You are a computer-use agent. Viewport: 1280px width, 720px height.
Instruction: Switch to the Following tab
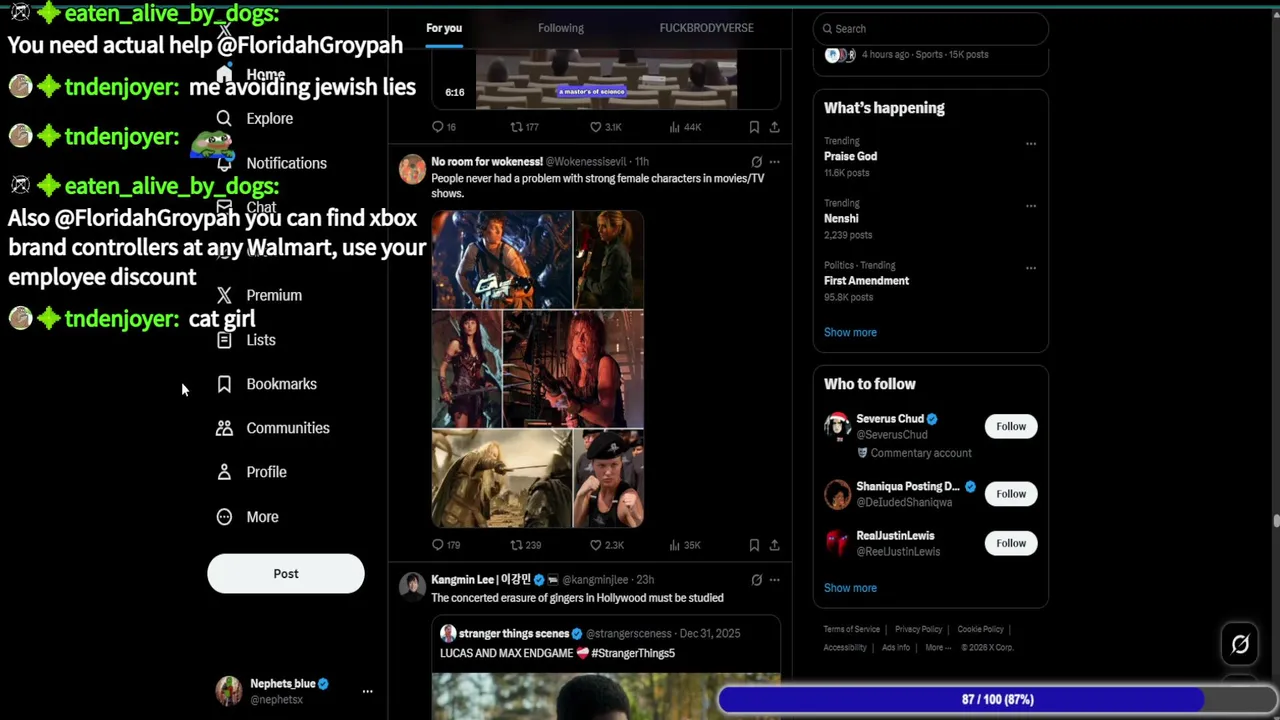click(561, 28)
